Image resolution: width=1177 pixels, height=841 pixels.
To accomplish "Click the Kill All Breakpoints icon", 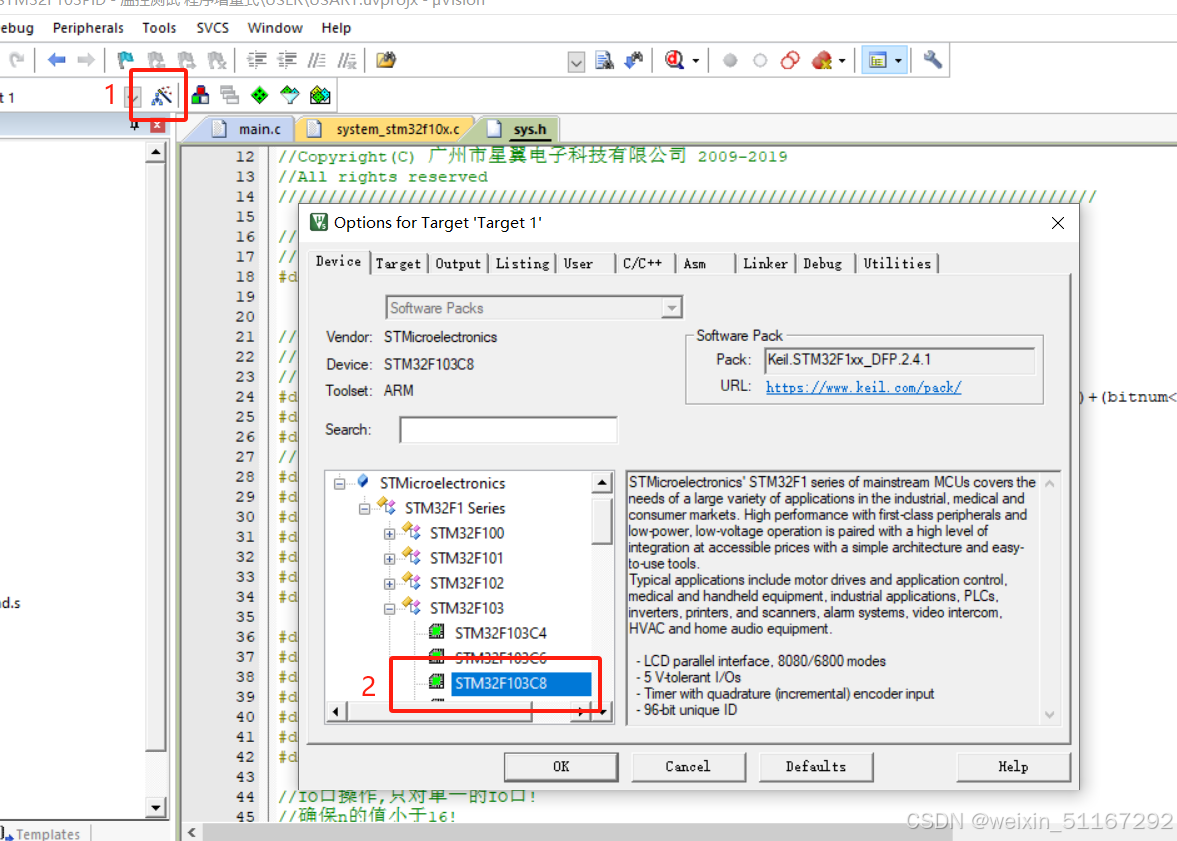I will [822, 60].
